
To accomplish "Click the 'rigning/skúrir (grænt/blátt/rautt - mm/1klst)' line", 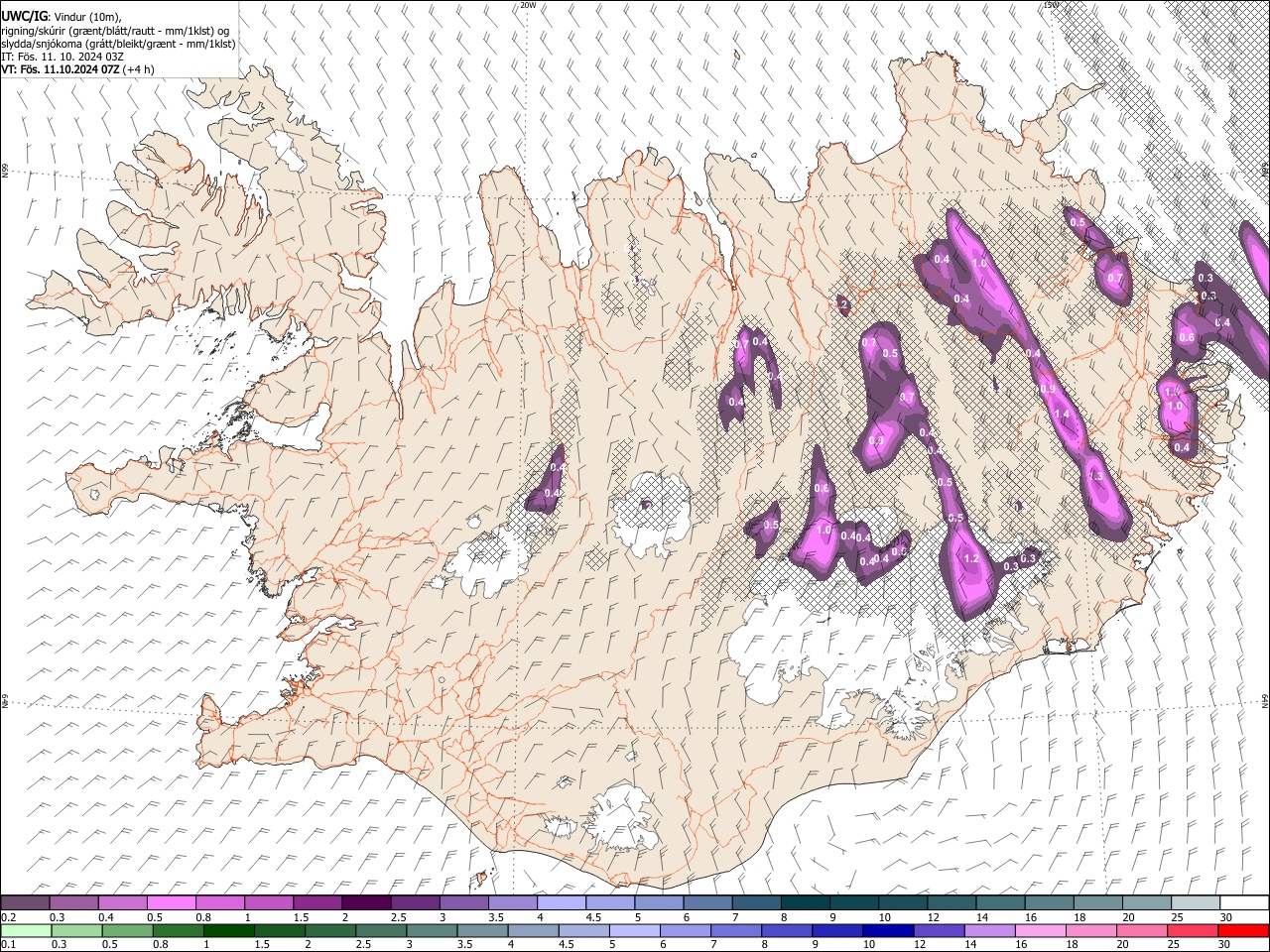I will point(115,30).
